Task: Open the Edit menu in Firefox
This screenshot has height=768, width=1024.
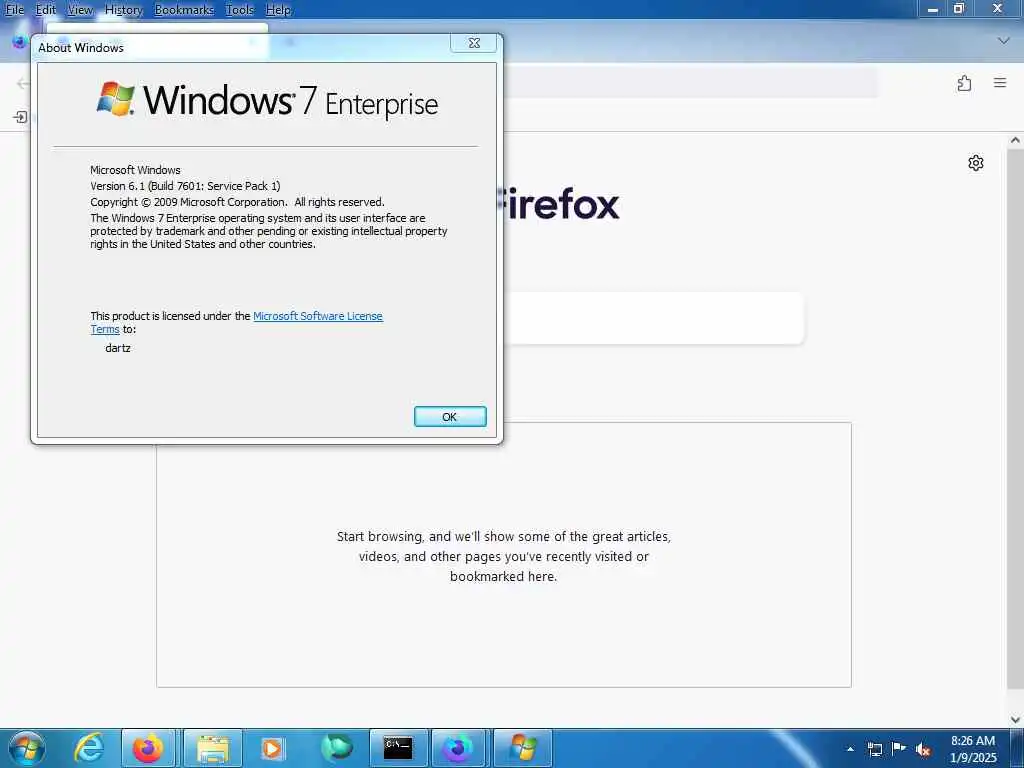Action: tap(46, 10)
